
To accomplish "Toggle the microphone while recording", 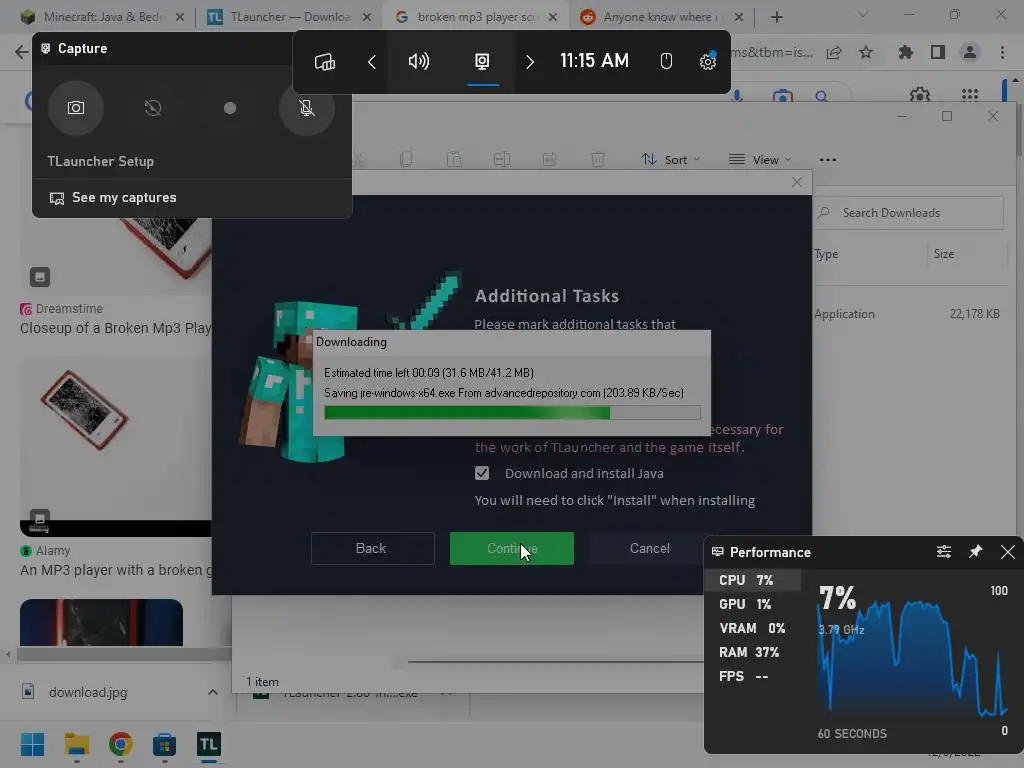I will coord(306,108).
